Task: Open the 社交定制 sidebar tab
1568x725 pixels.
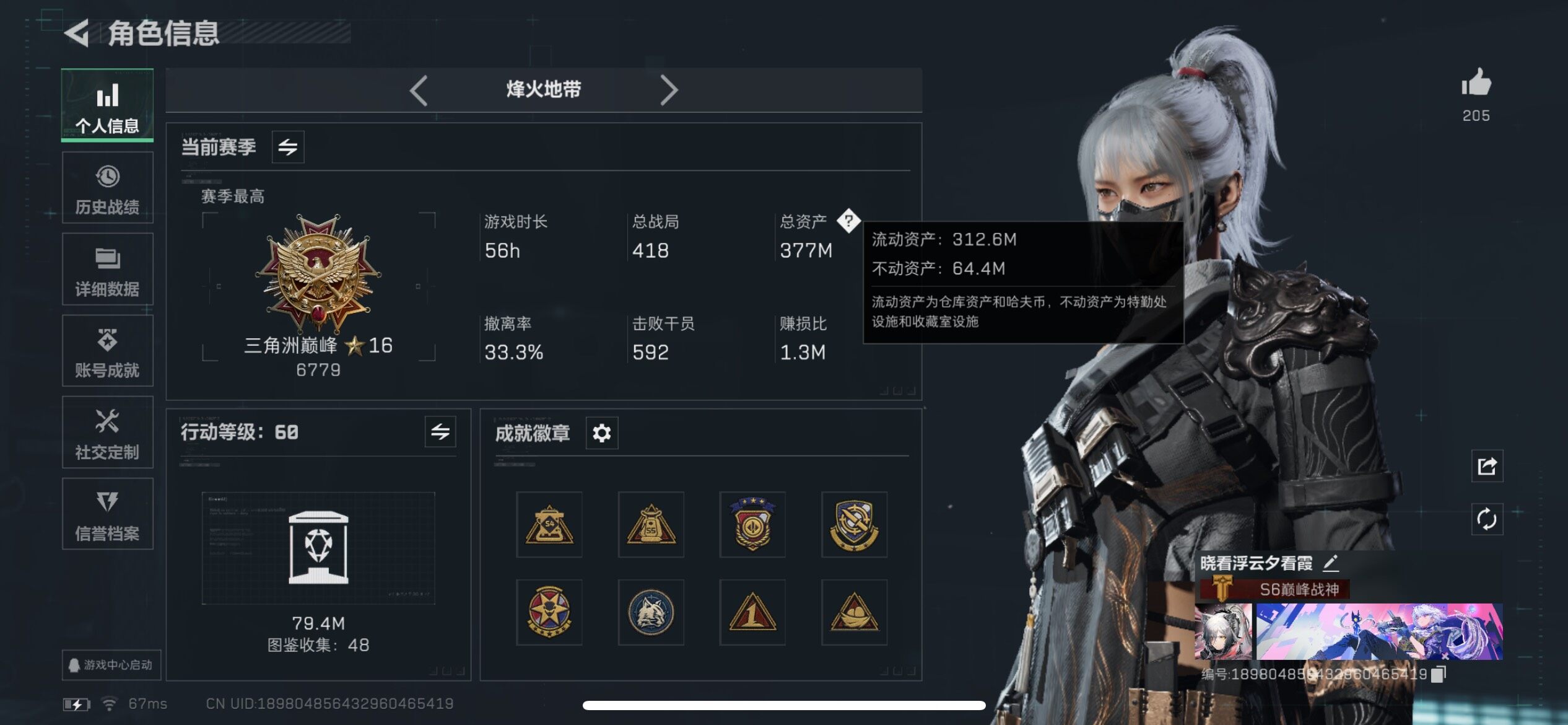Action: pos(108,433)
